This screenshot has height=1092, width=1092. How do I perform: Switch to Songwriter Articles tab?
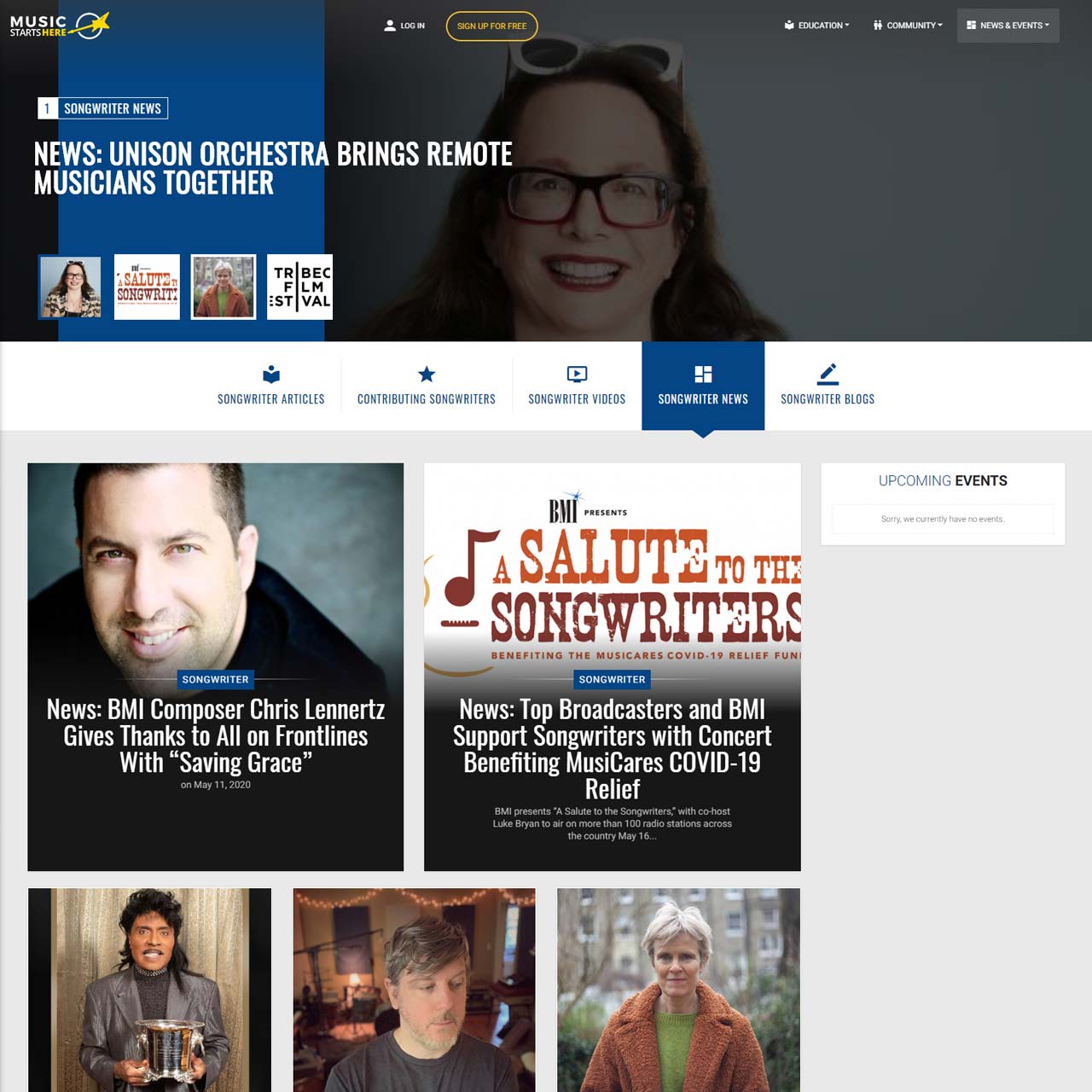coord(271,386)
